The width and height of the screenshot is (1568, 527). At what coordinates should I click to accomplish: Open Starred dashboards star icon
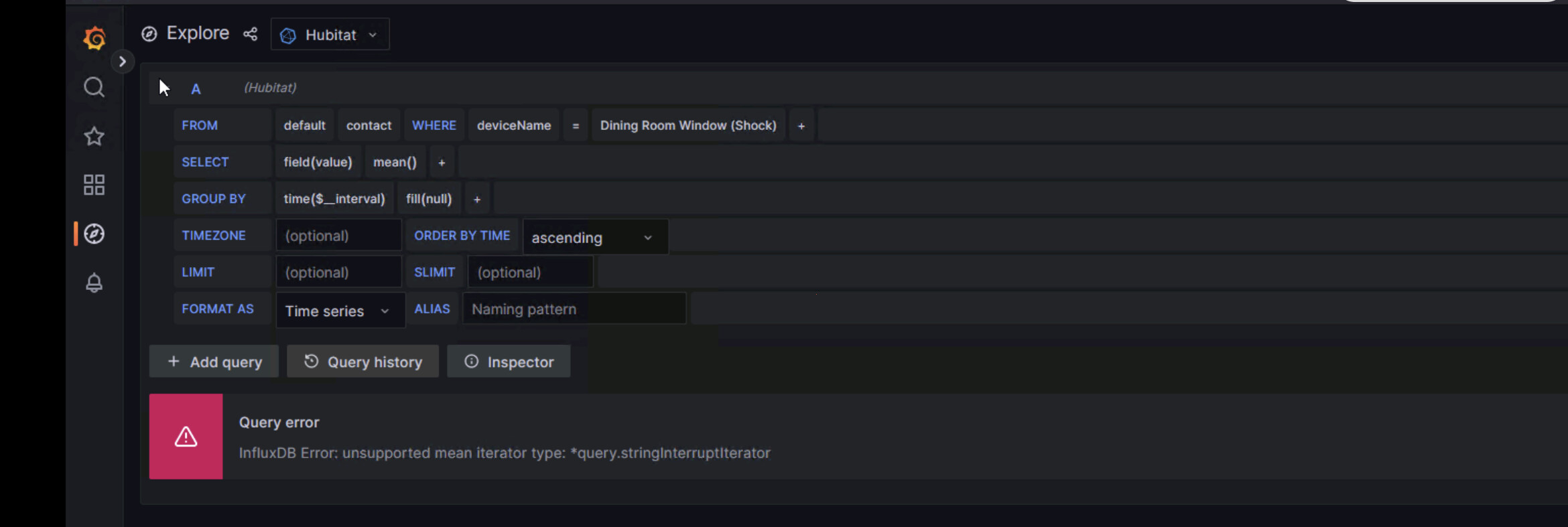tap(94, 137)
